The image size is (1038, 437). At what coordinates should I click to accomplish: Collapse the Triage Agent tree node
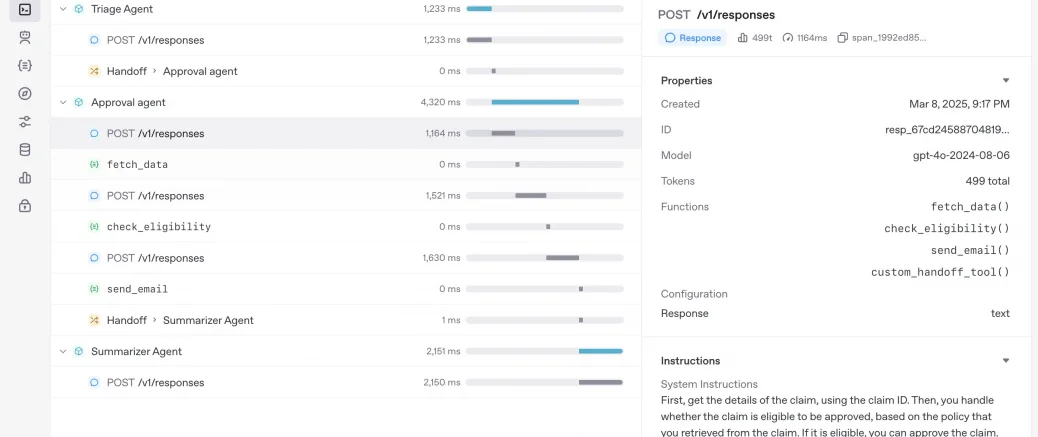pos(63,9)
